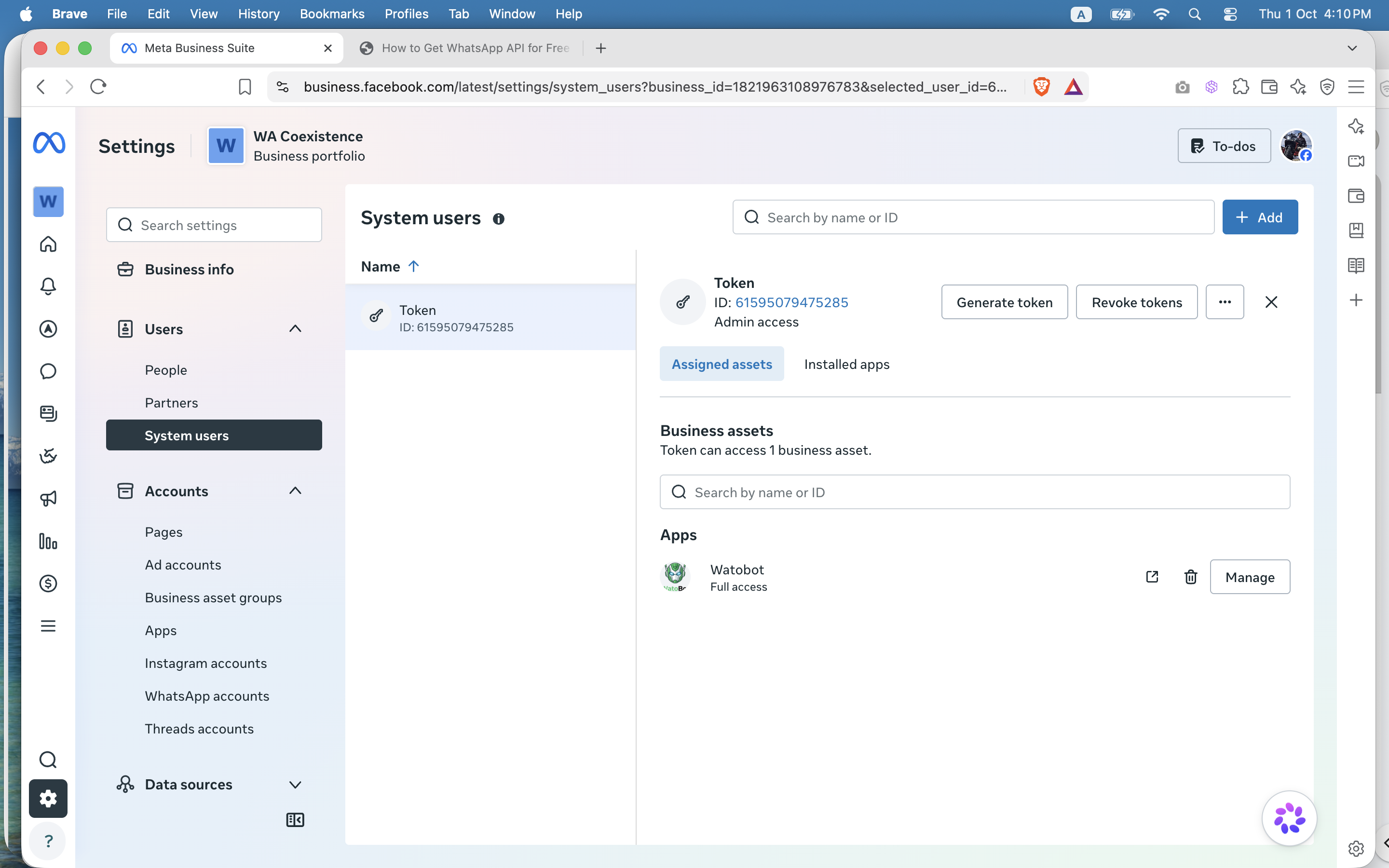Screen dimensions: 1389x868
Task: Open the Notifications bell icon
Action: (x=48, y=286)
